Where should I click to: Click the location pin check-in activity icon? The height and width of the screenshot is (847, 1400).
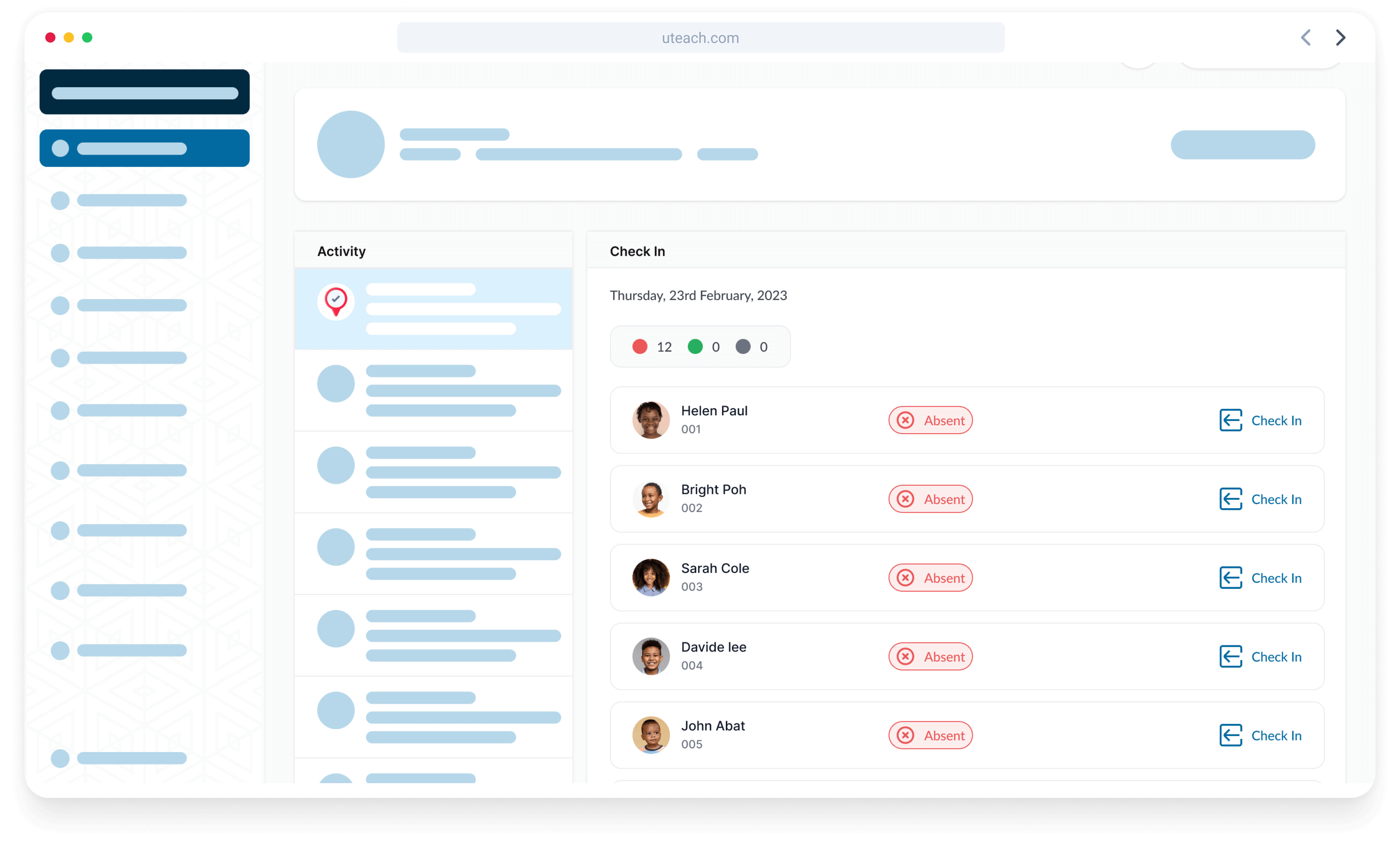click(x=336, y=302)
